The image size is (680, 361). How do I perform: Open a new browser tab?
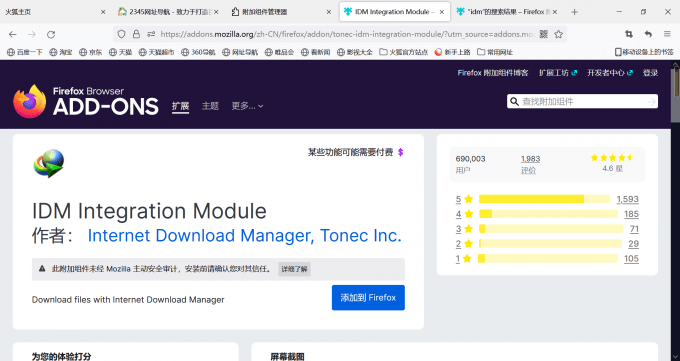coord(575,12)
